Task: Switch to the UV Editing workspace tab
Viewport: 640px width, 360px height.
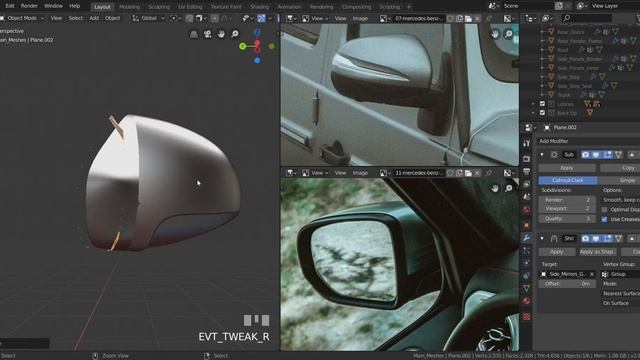Action: (190, 7)
